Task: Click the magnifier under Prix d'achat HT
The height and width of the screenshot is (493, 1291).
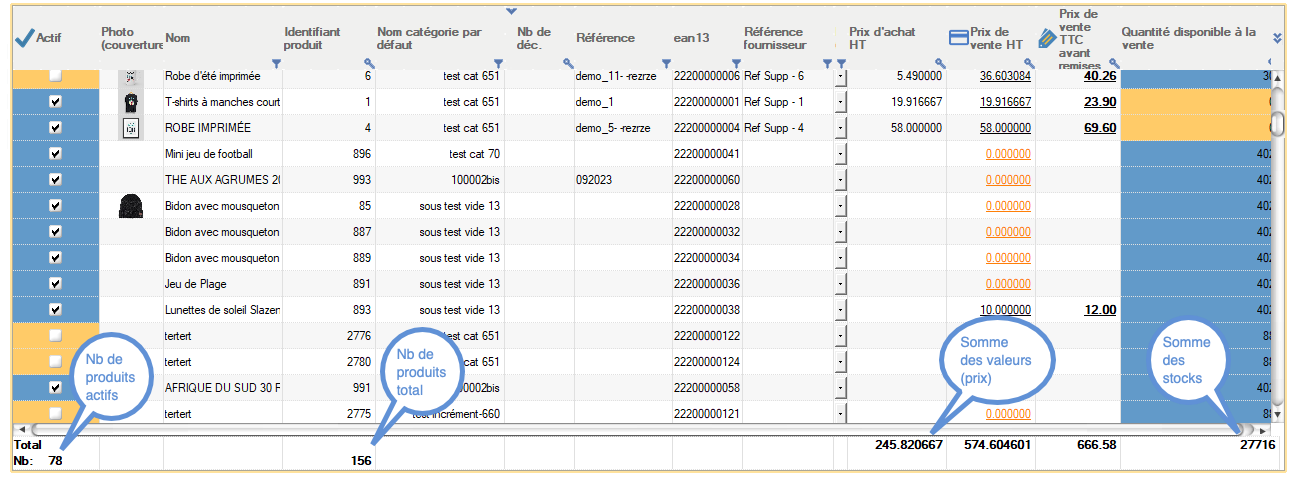Action: (940, 64)
